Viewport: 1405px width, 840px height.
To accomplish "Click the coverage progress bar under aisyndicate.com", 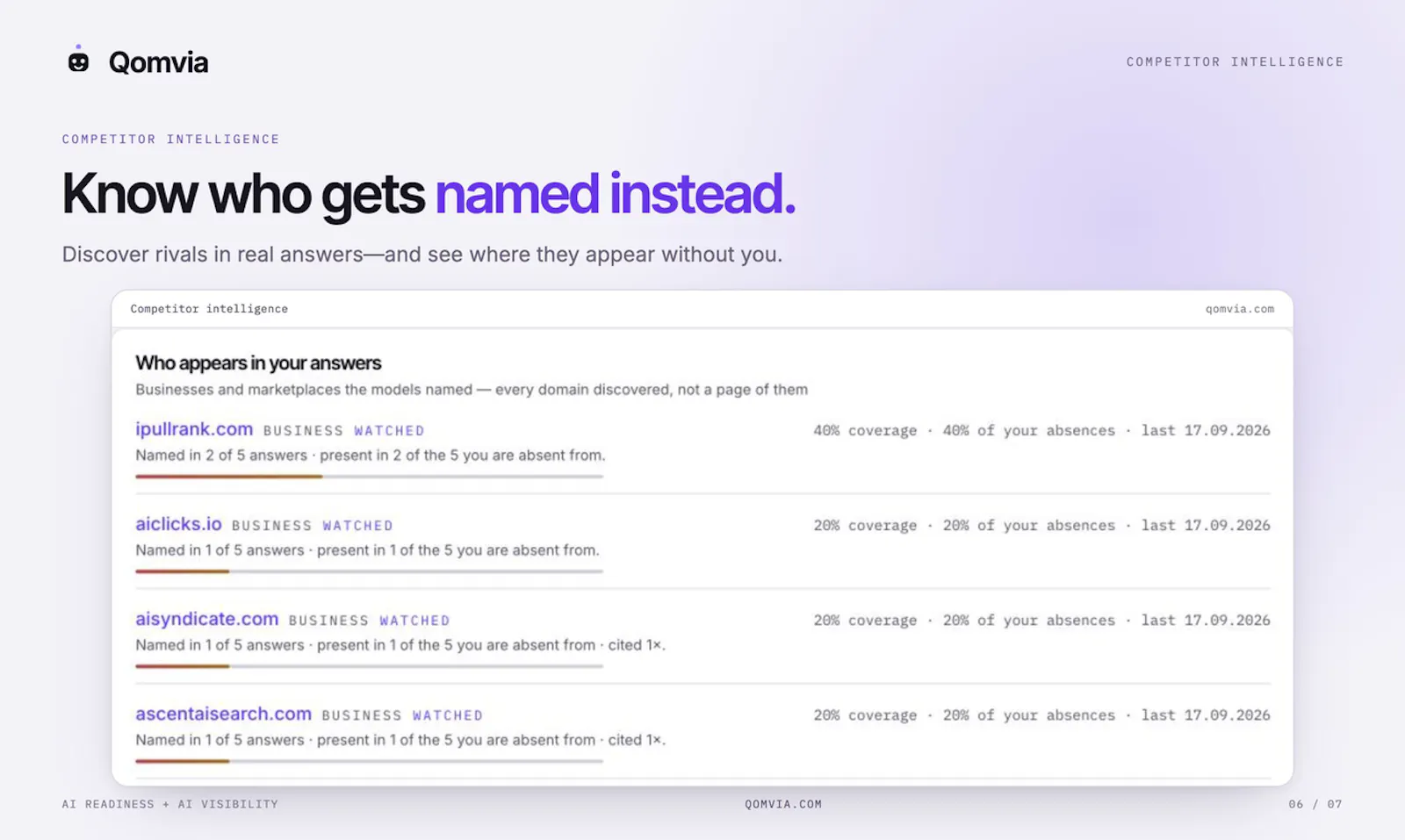I will [369, 666].
